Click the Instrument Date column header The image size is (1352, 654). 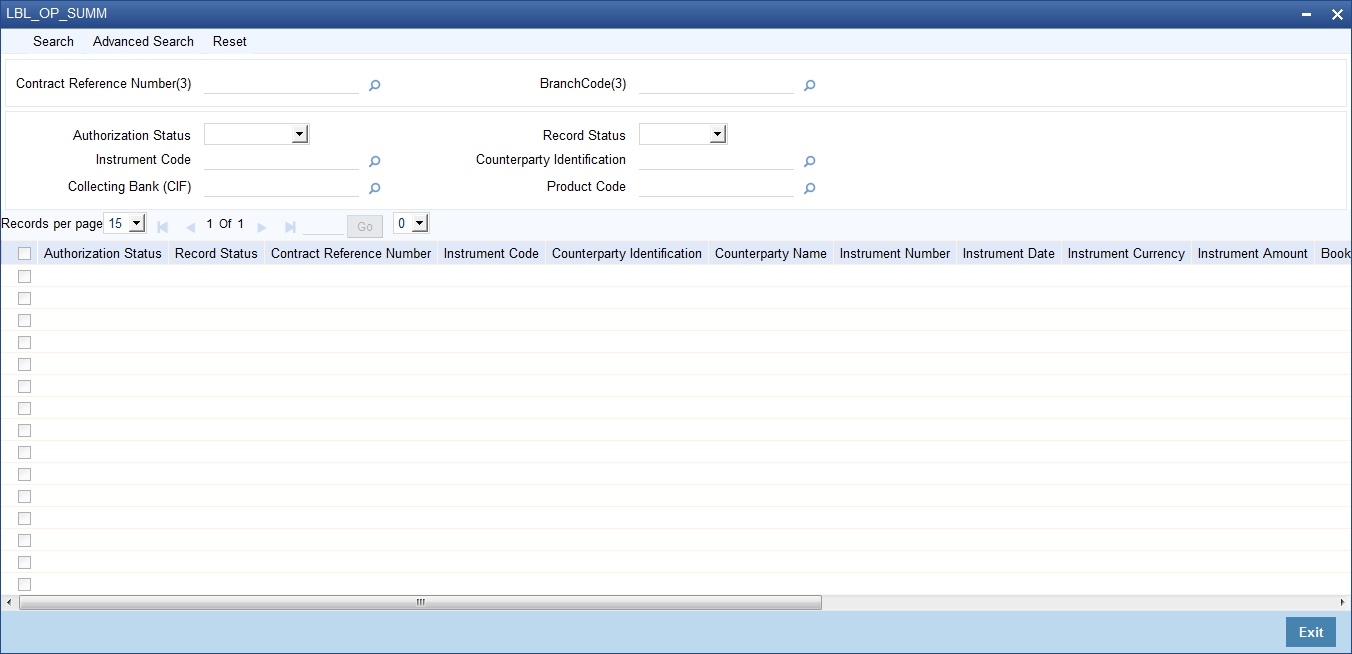click(x=1009, y=253)
